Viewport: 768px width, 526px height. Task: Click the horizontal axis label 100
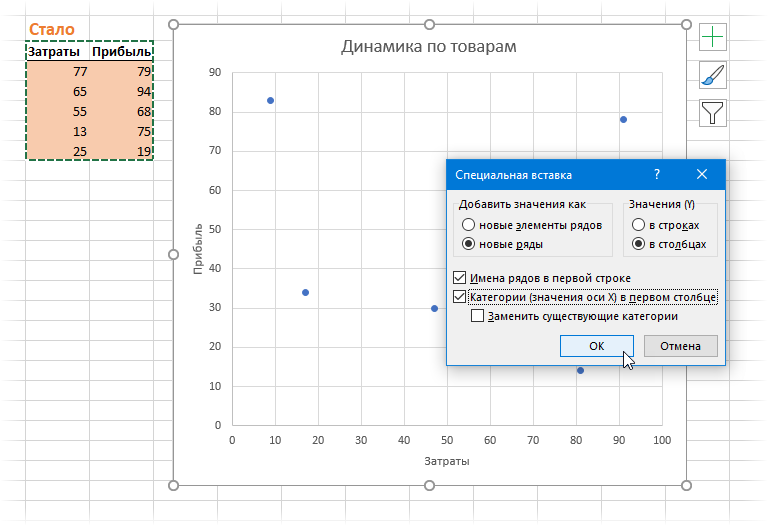tap(662, 440)
